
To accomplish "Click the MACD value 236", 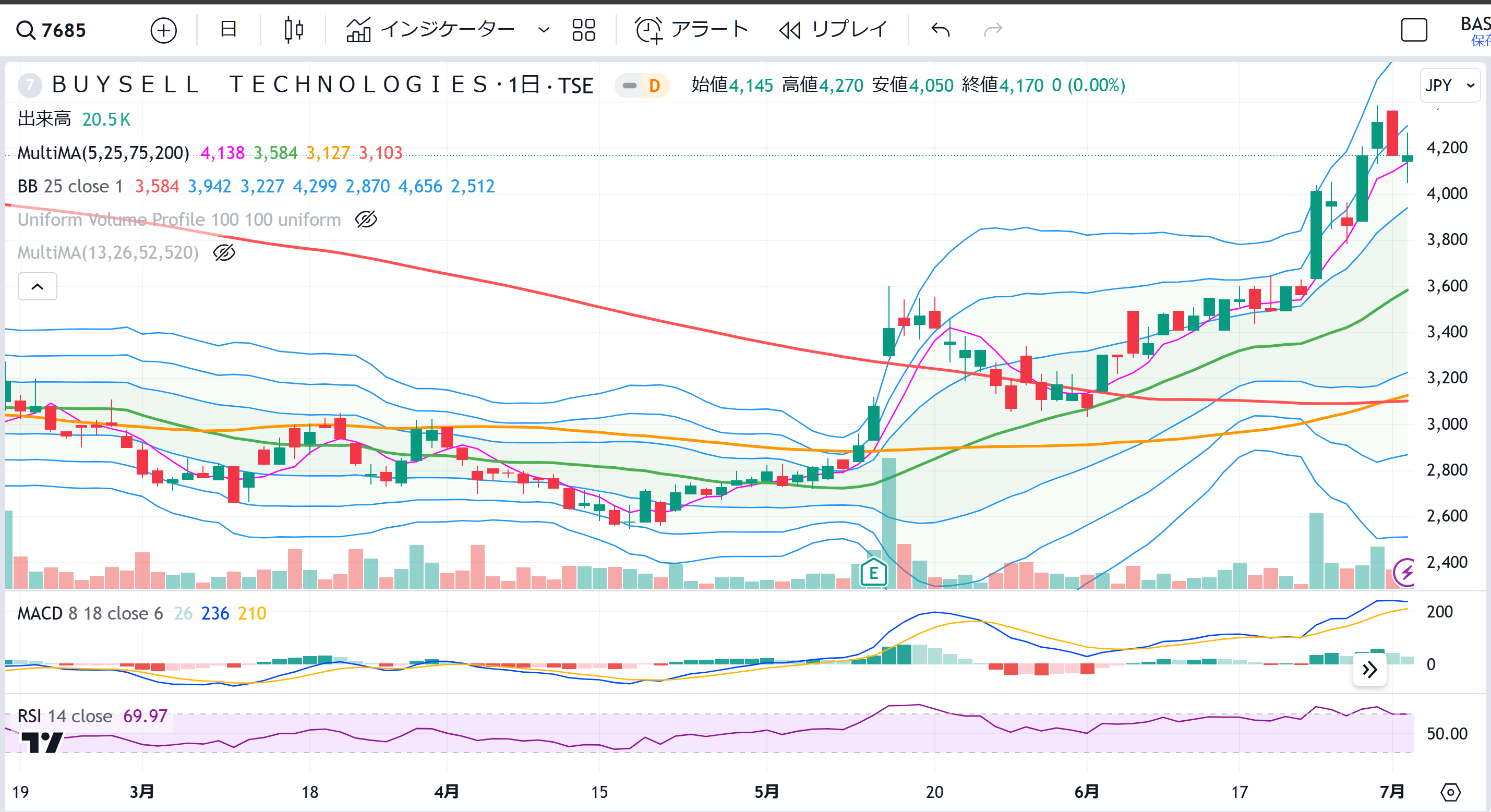I will [215, 613].
